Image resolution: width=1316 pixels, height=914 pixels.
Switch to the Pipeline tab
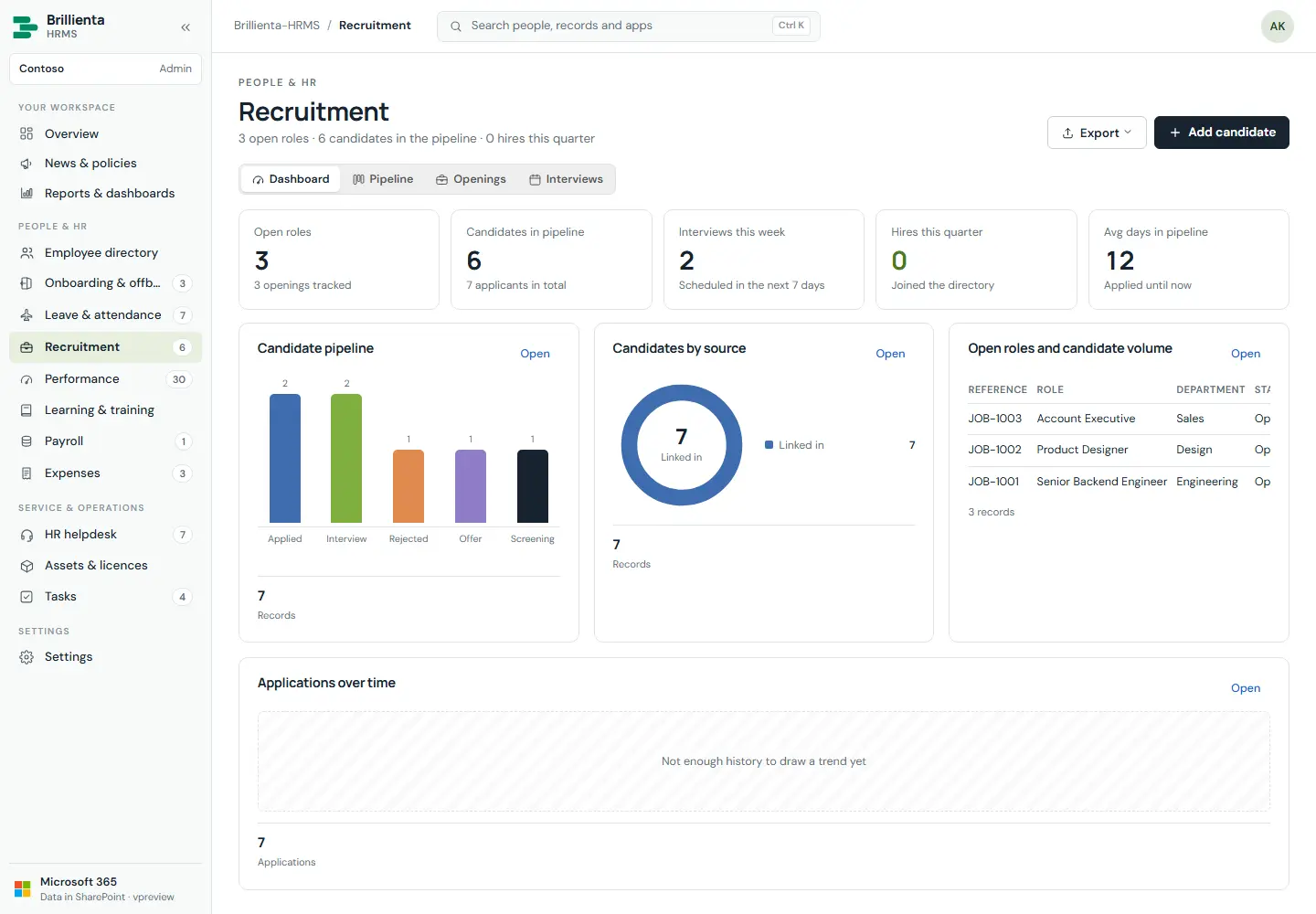click(x=383, y=179)
